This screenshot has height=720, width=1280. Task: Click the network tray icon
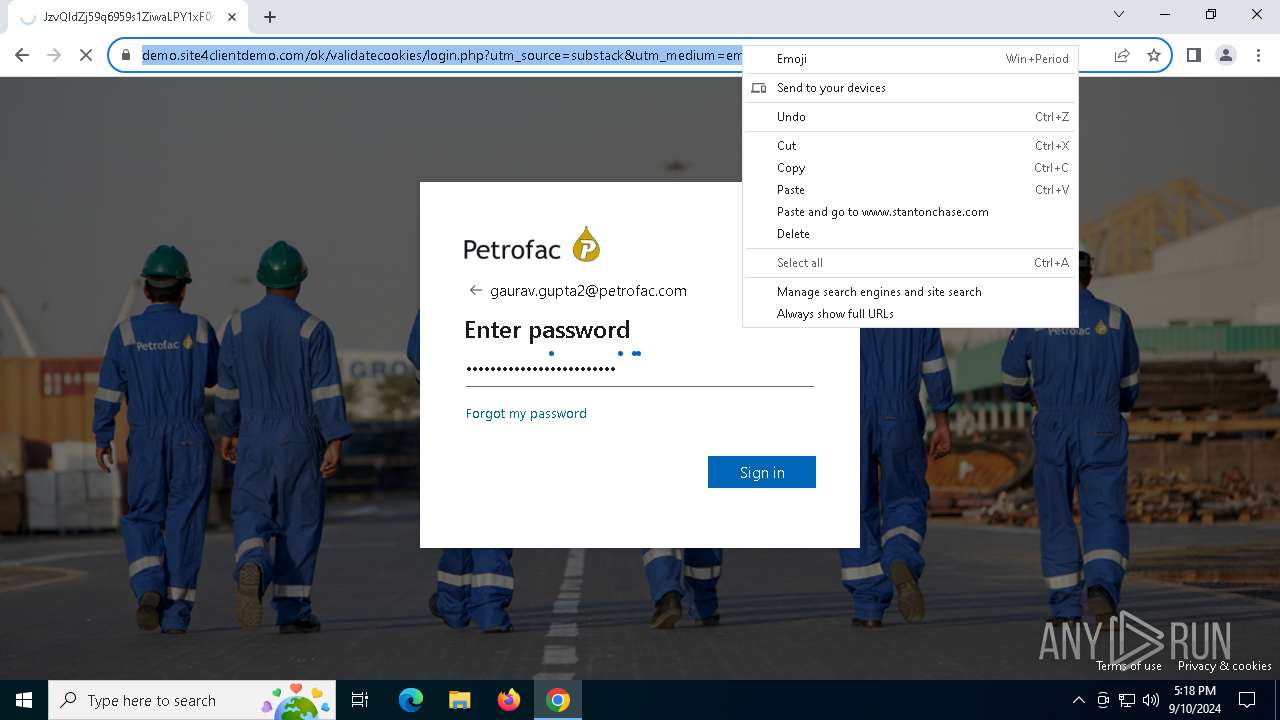point(1127,700)
